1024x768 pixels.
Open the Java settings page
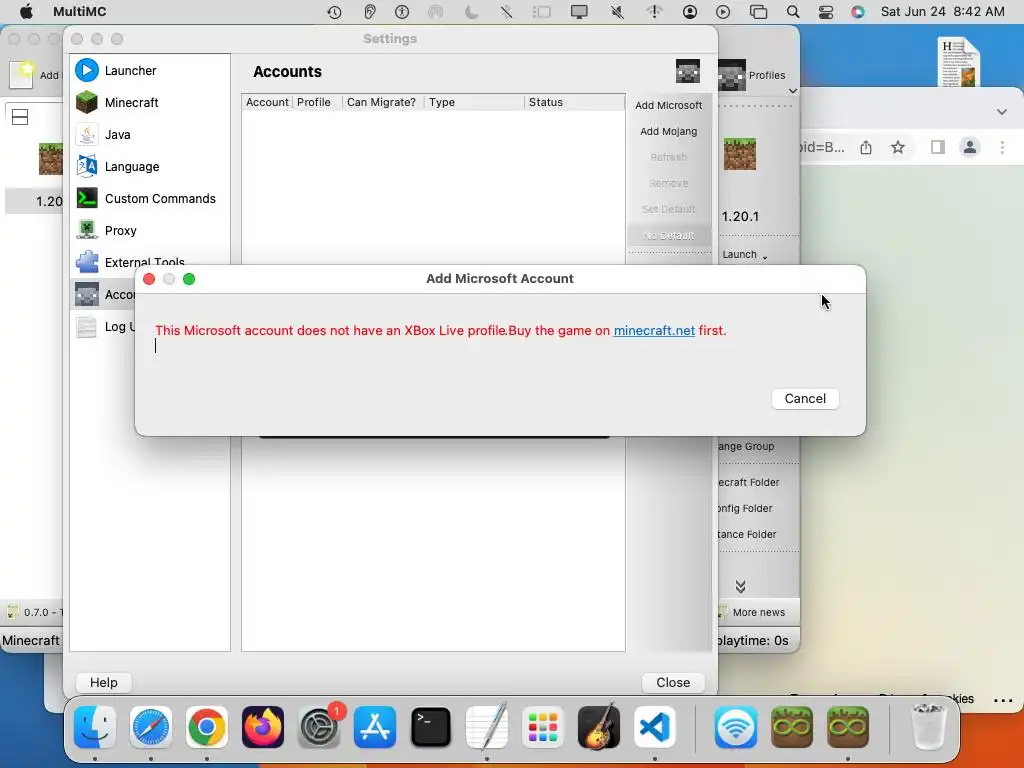[x=118, y=135]
